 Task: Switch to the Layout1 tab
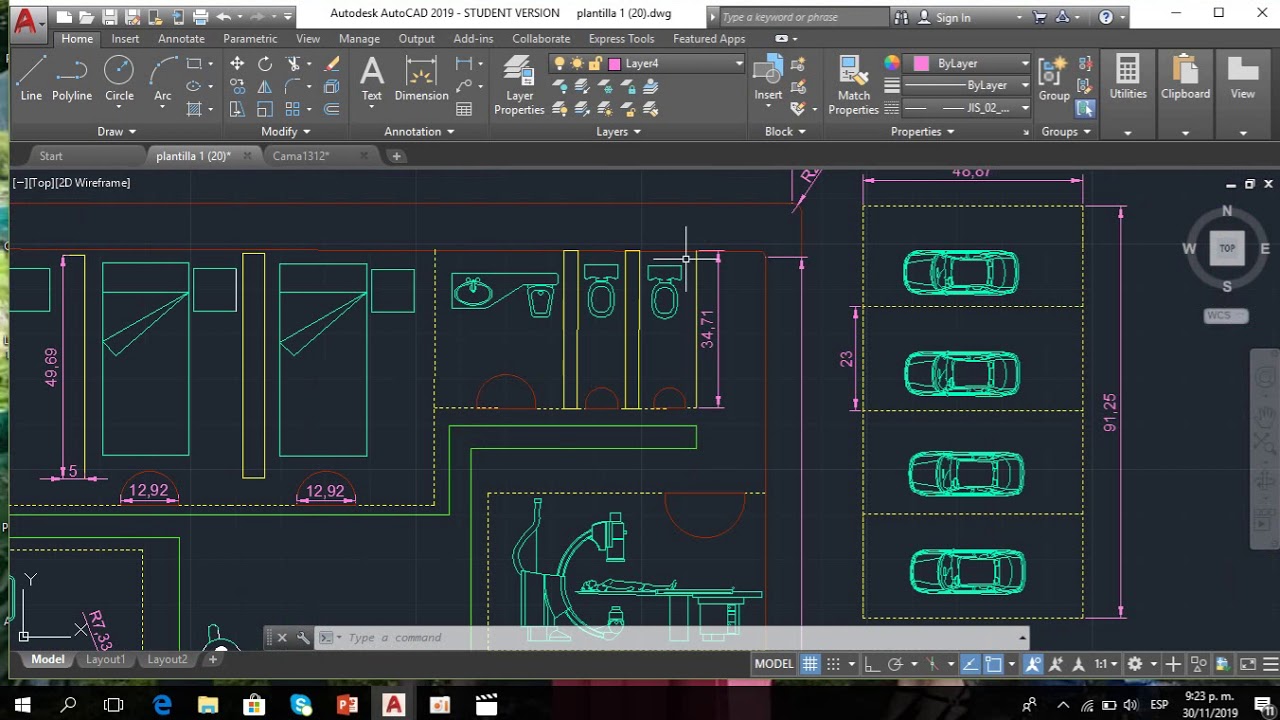click(106, 659)
